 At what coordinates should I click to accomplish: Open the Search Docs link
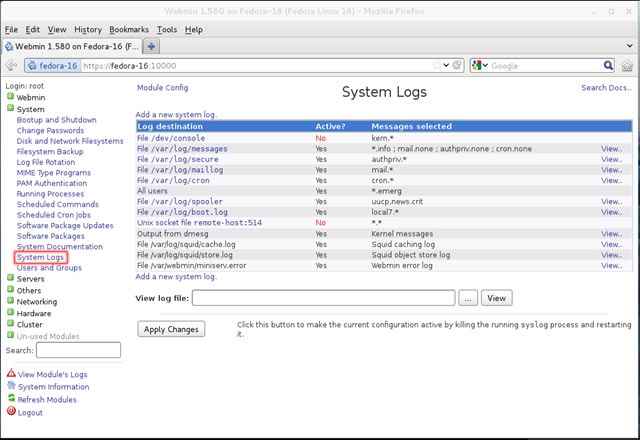606,87
